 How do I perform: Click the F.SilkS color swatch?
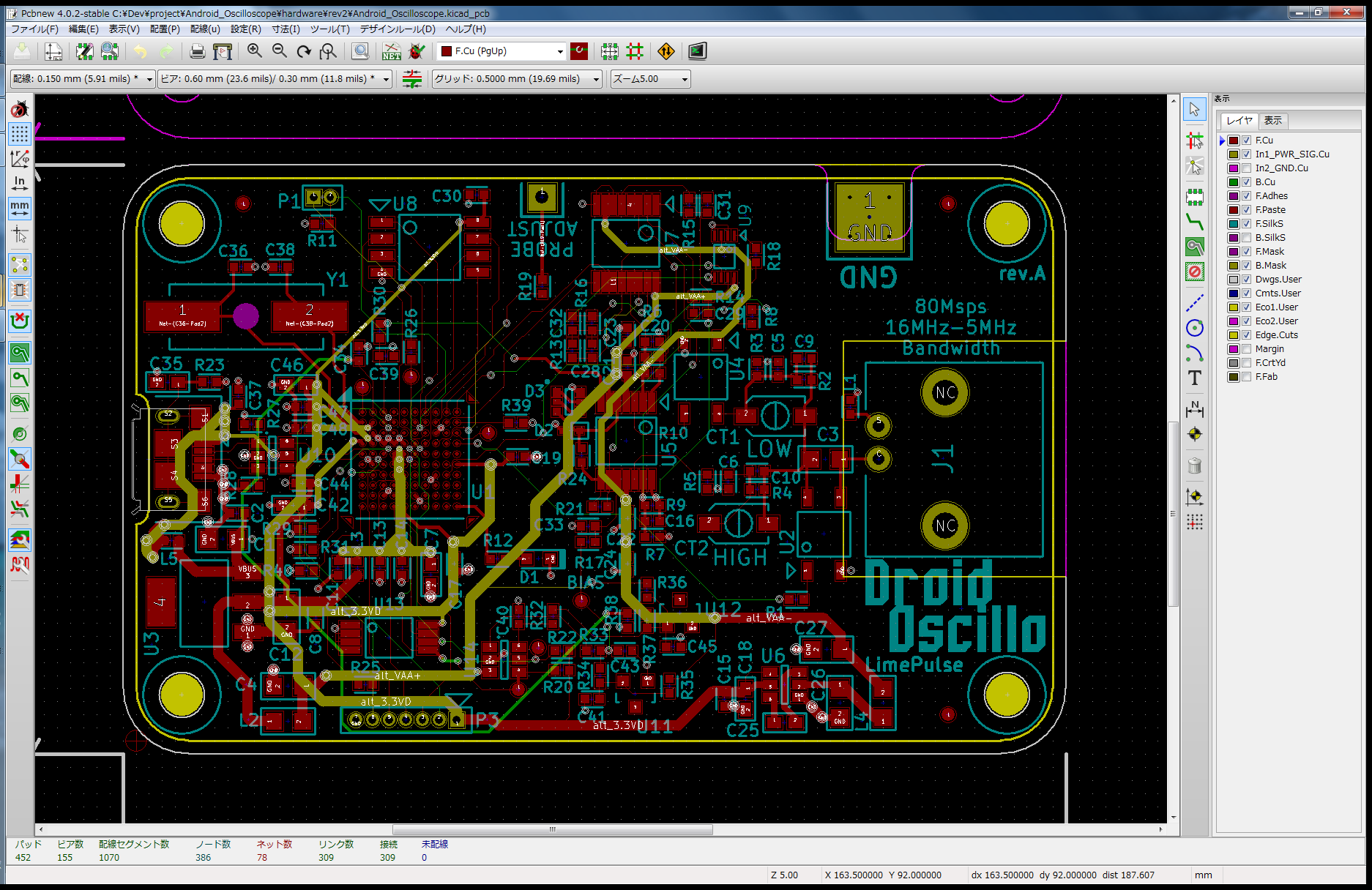[1234, 224]
